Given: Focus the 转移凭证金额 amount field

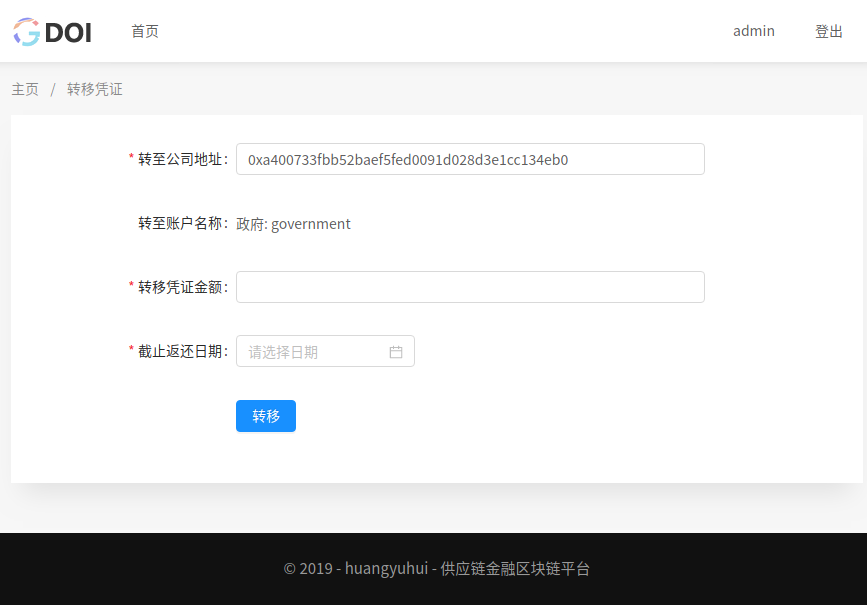Looking at the screenshot, I should [470, 287].
